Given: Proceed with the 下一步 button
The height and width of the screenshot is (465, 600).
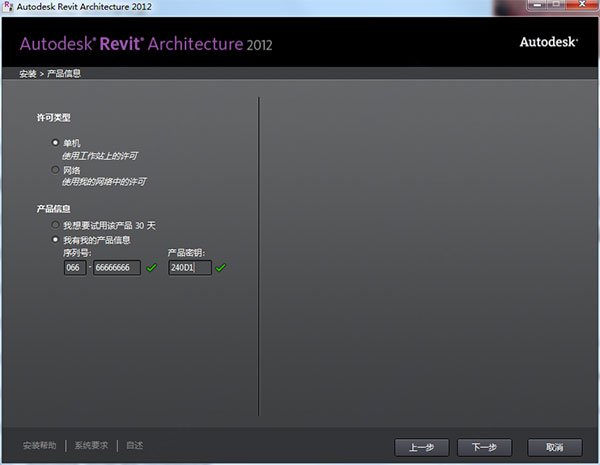Looking at the screenshot, I should click(484, 447).
